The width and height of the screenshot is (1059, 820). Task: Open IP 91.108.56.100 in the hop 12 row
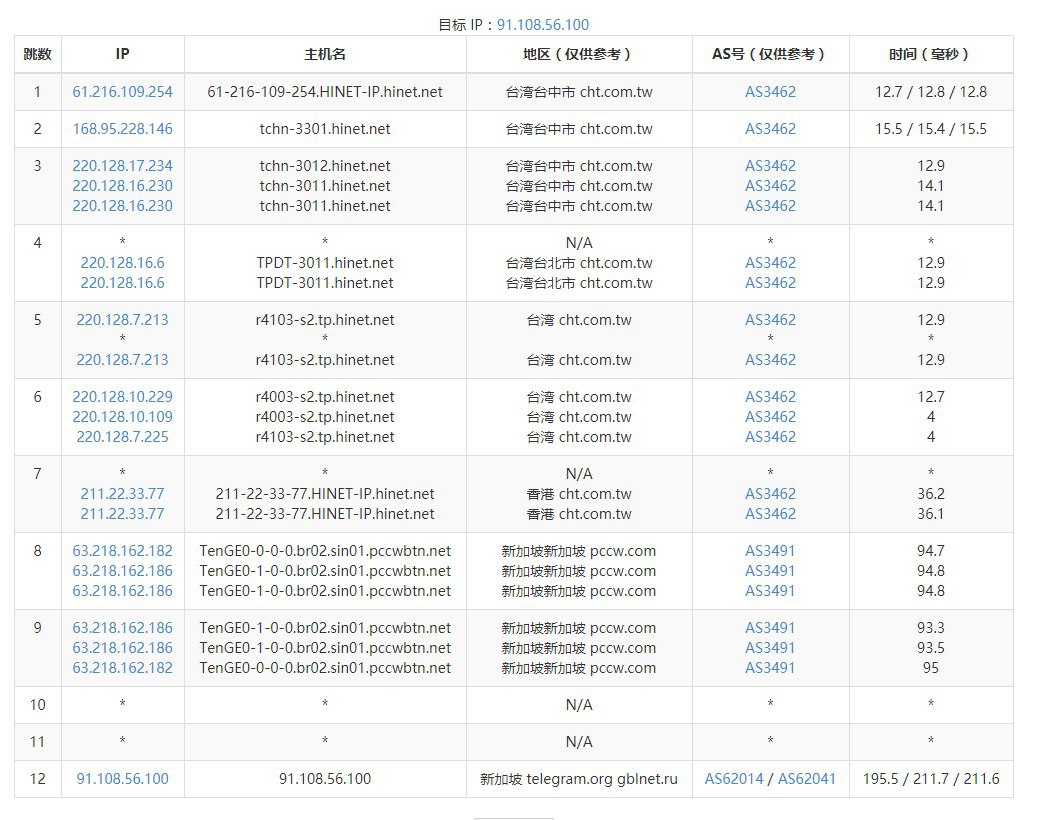122,779
